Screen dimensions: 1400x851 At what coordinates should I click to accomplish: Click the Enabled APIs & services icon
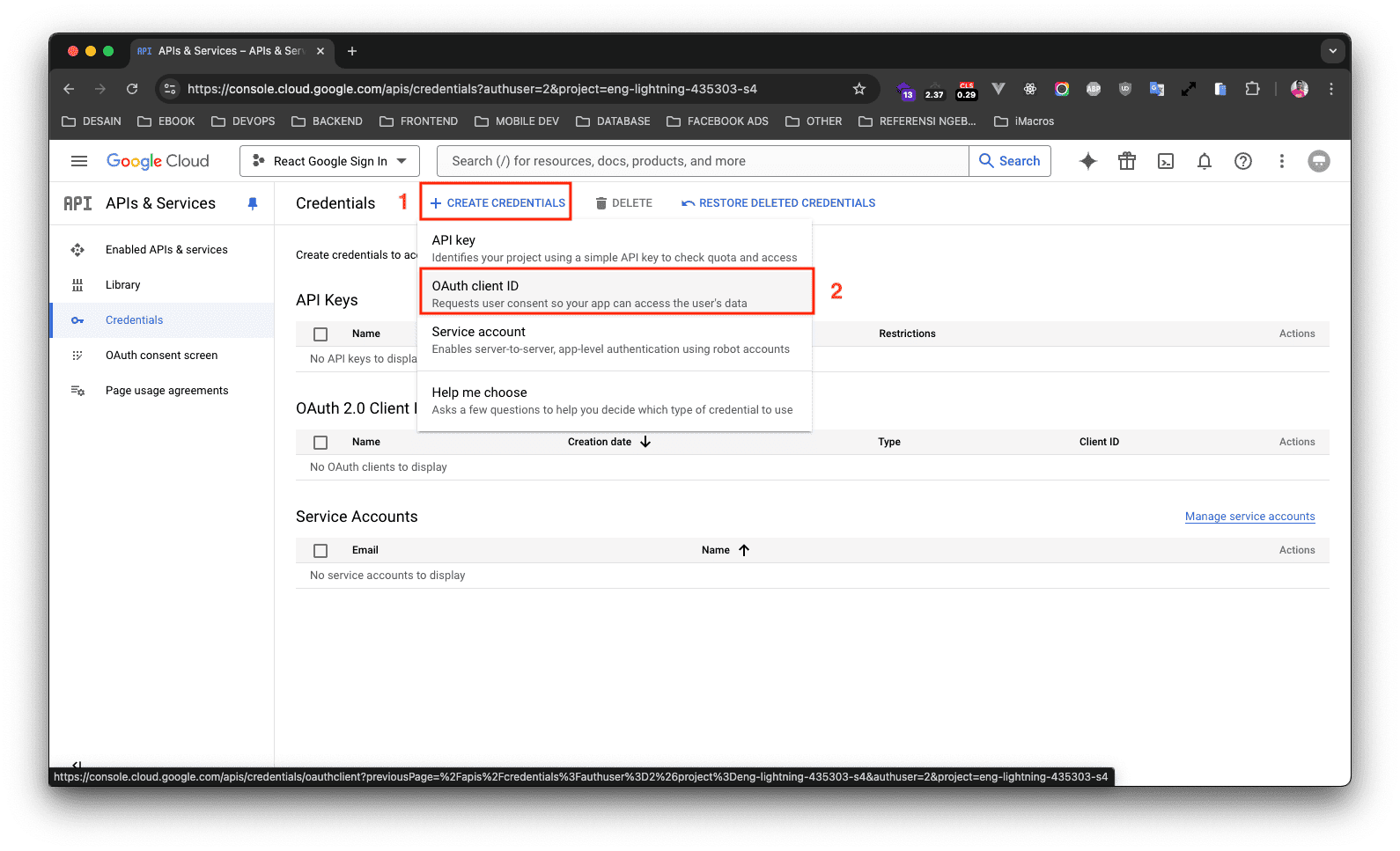click(77, 250)
